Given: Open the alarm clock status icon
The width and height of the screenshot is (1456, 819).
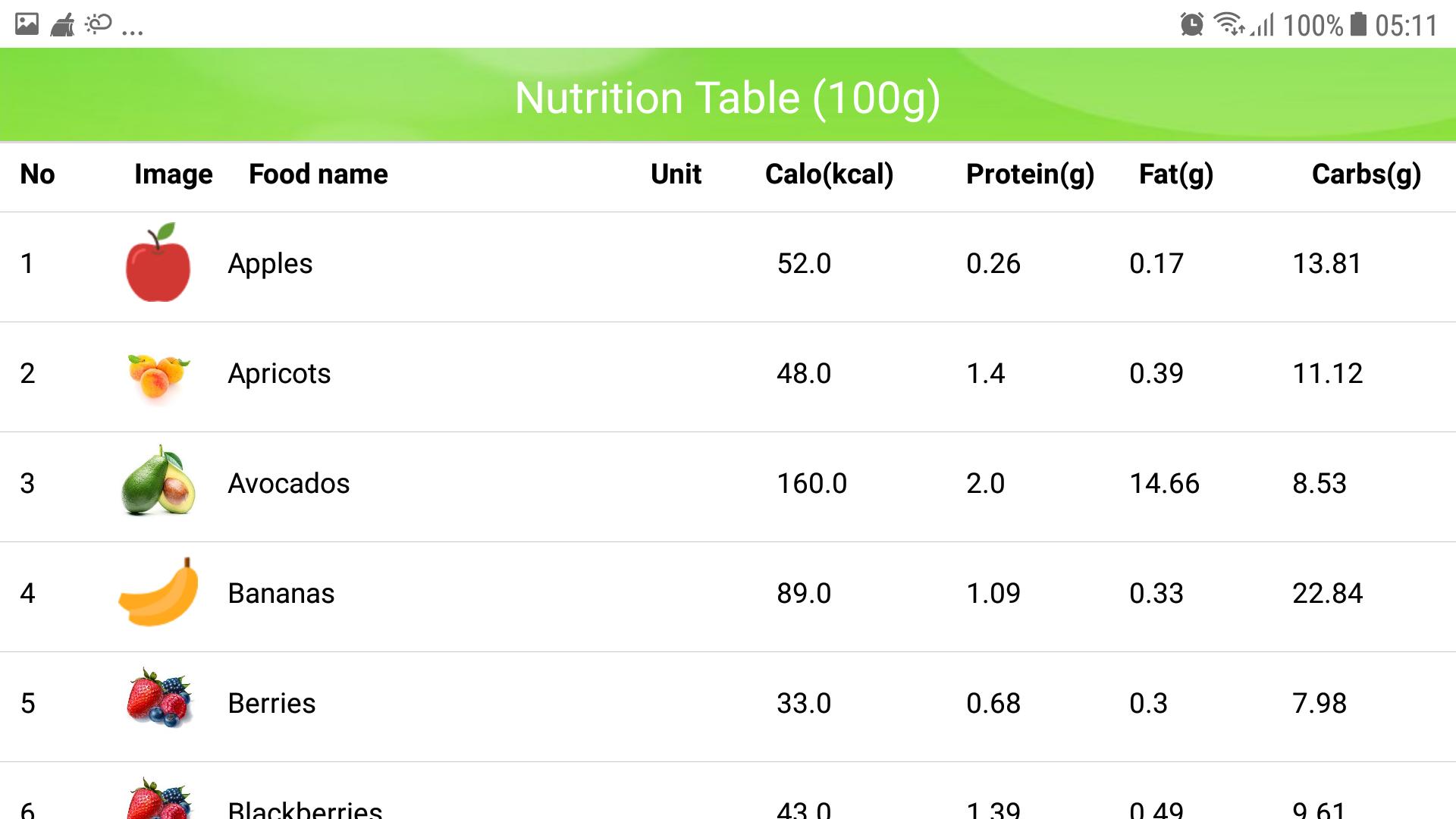Looking at the screenshot, I should 1191,24.
